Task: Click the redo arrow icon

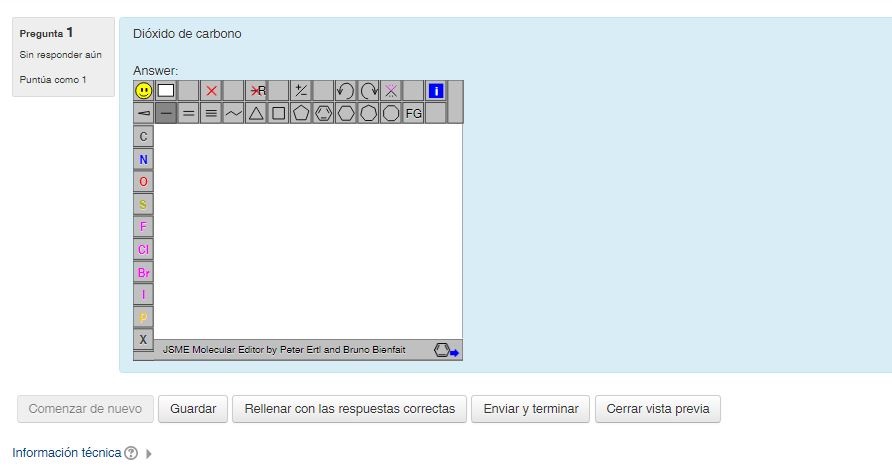Action: [368, 91]
